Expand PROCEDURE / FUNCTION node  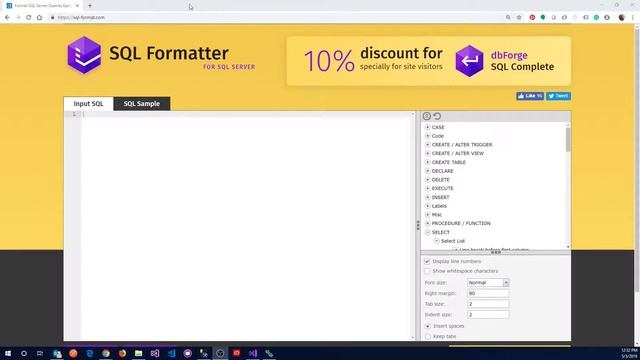427,223
